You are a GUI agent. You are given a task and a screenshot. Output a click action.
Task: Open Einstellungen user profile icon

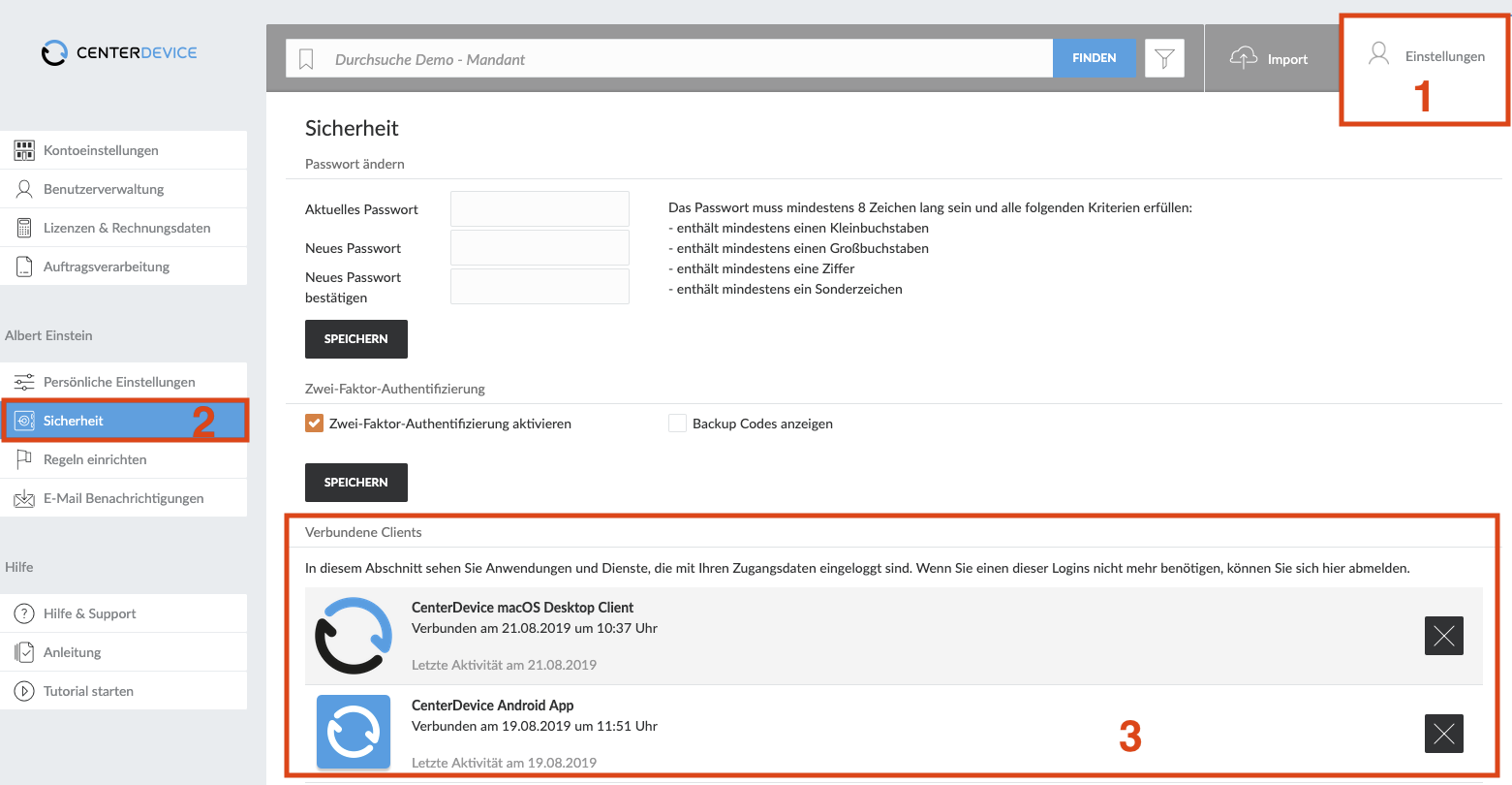(x=1378, y=54)
